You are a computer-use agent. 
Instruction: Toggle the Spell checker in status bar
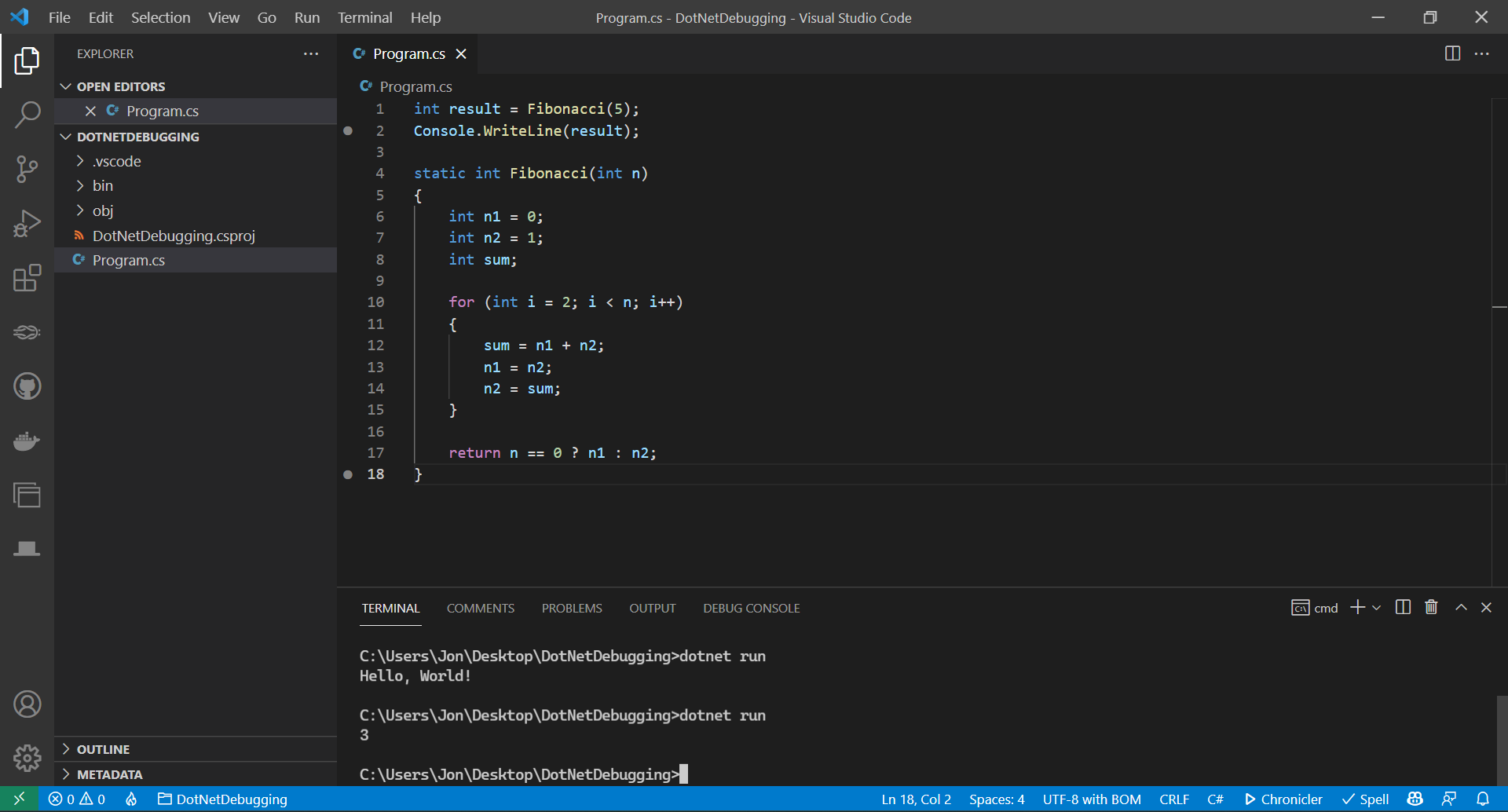[x=1365, y=799]
